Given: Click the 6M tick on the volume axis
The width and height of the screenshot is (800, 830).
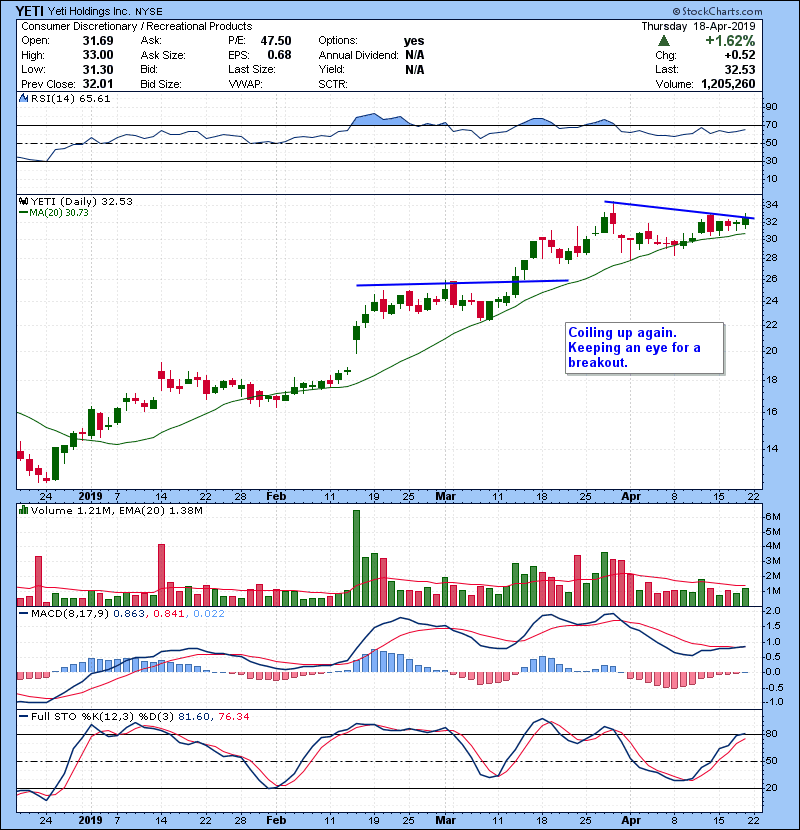Looking at the screenshot, I should click(x=772, y=517).
